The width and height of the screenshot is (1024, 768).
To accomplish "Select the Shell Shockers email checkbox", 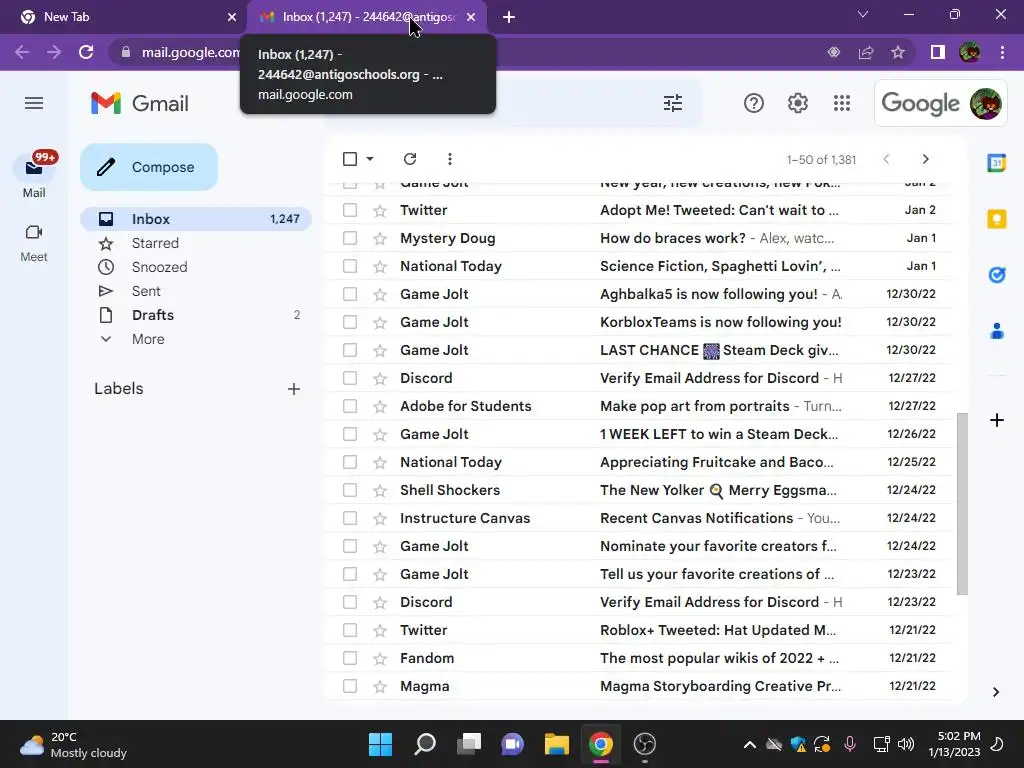I will [x=350, y=490].
